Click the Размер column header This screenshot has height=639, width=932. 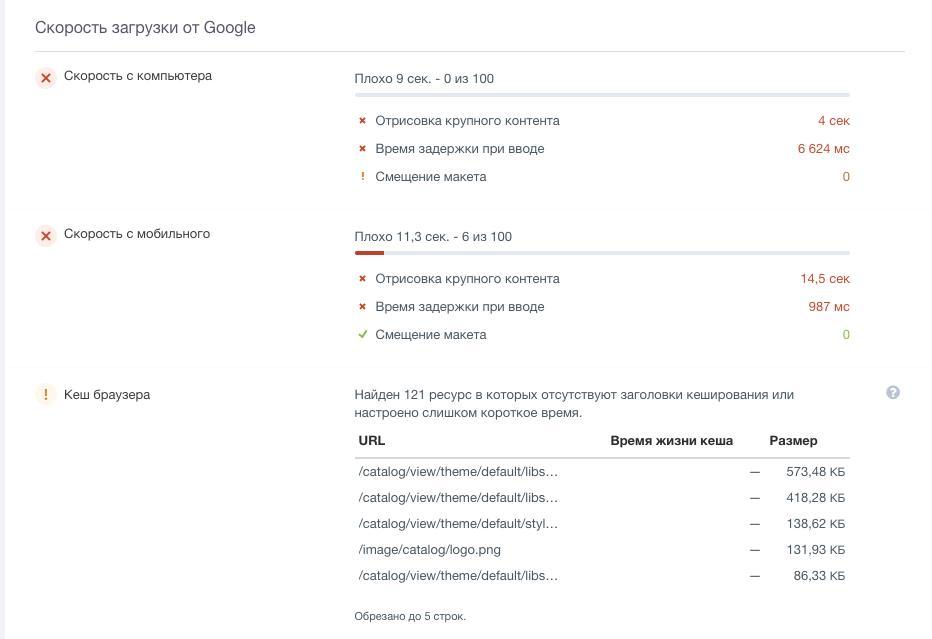[793, 441]
